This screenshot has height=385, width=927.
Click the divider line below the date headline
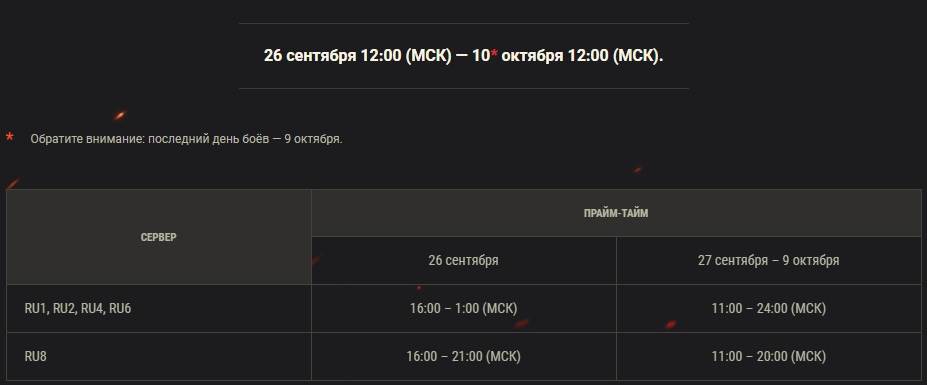coord(464,89)
